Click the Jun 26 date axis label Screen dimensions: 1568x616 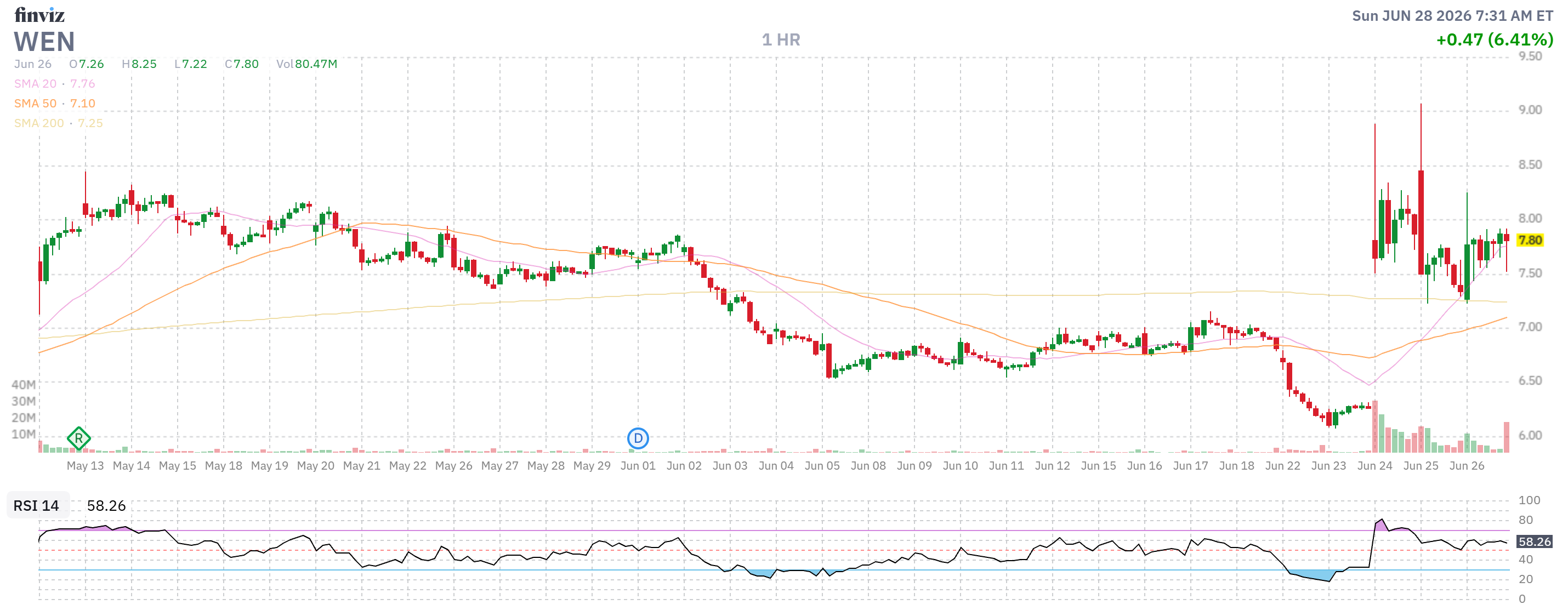pyautogui.click(x=1467, y=466)
